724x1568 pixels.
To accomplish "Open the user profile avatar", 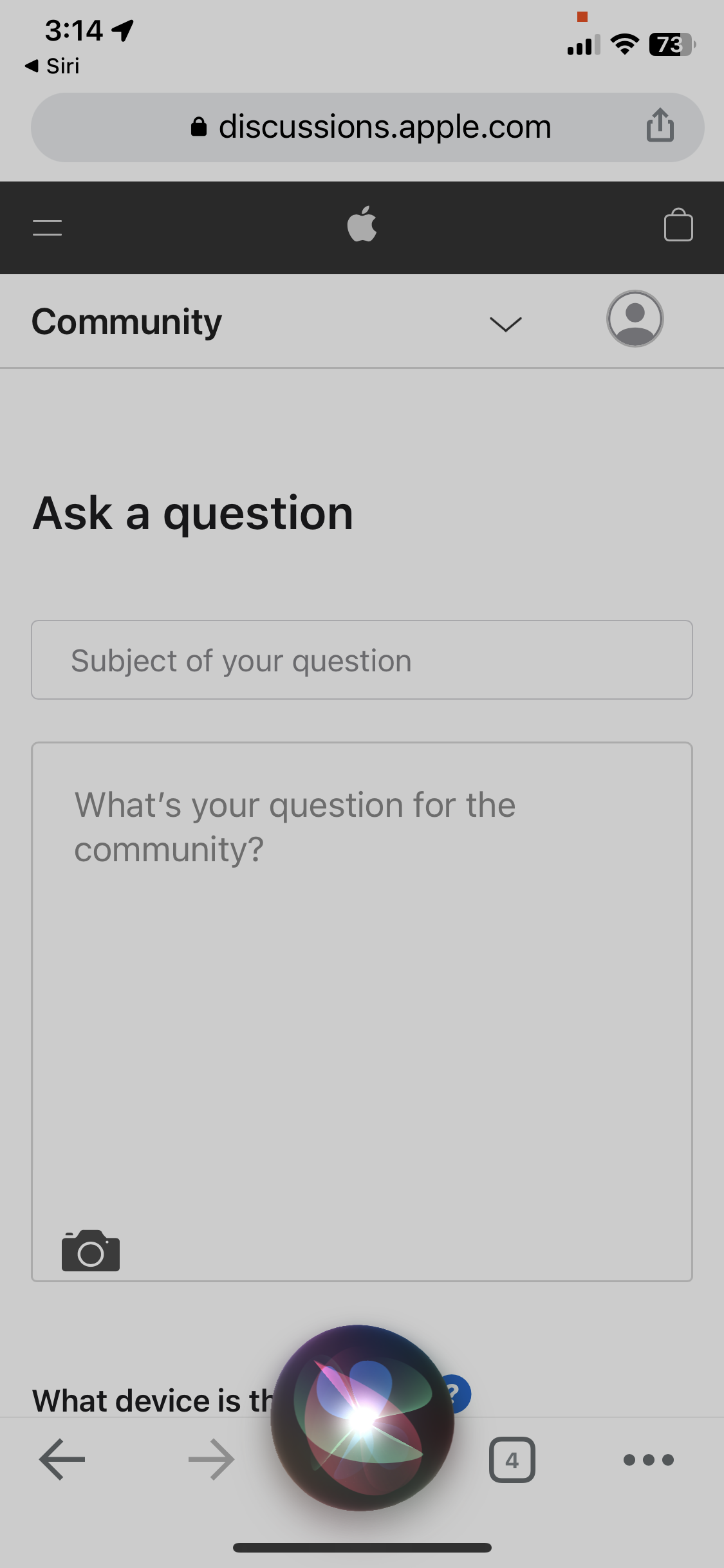I will pos(635,319).
